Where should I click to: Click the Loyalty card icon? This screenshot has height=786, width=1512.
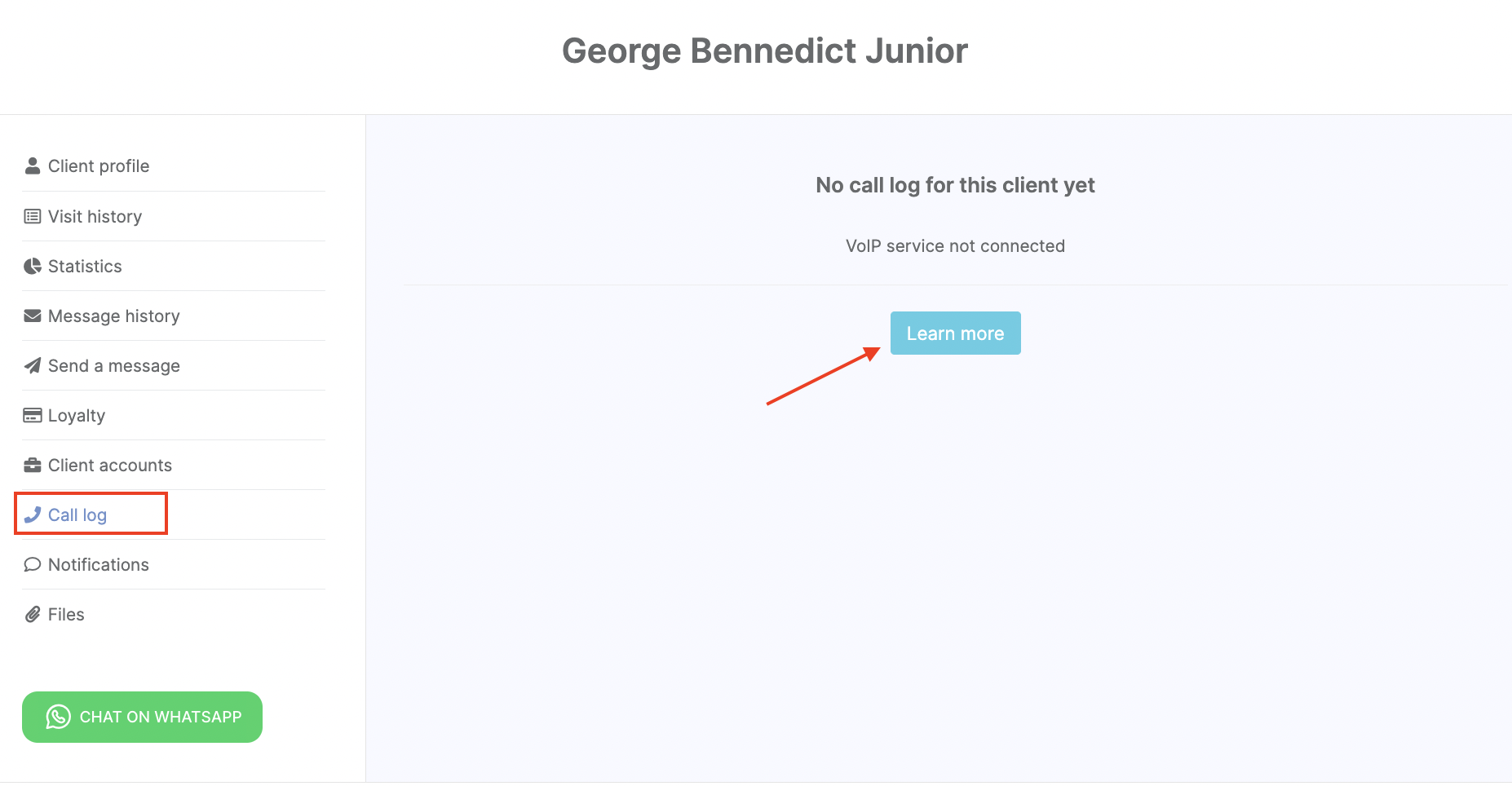click(33, 416)
